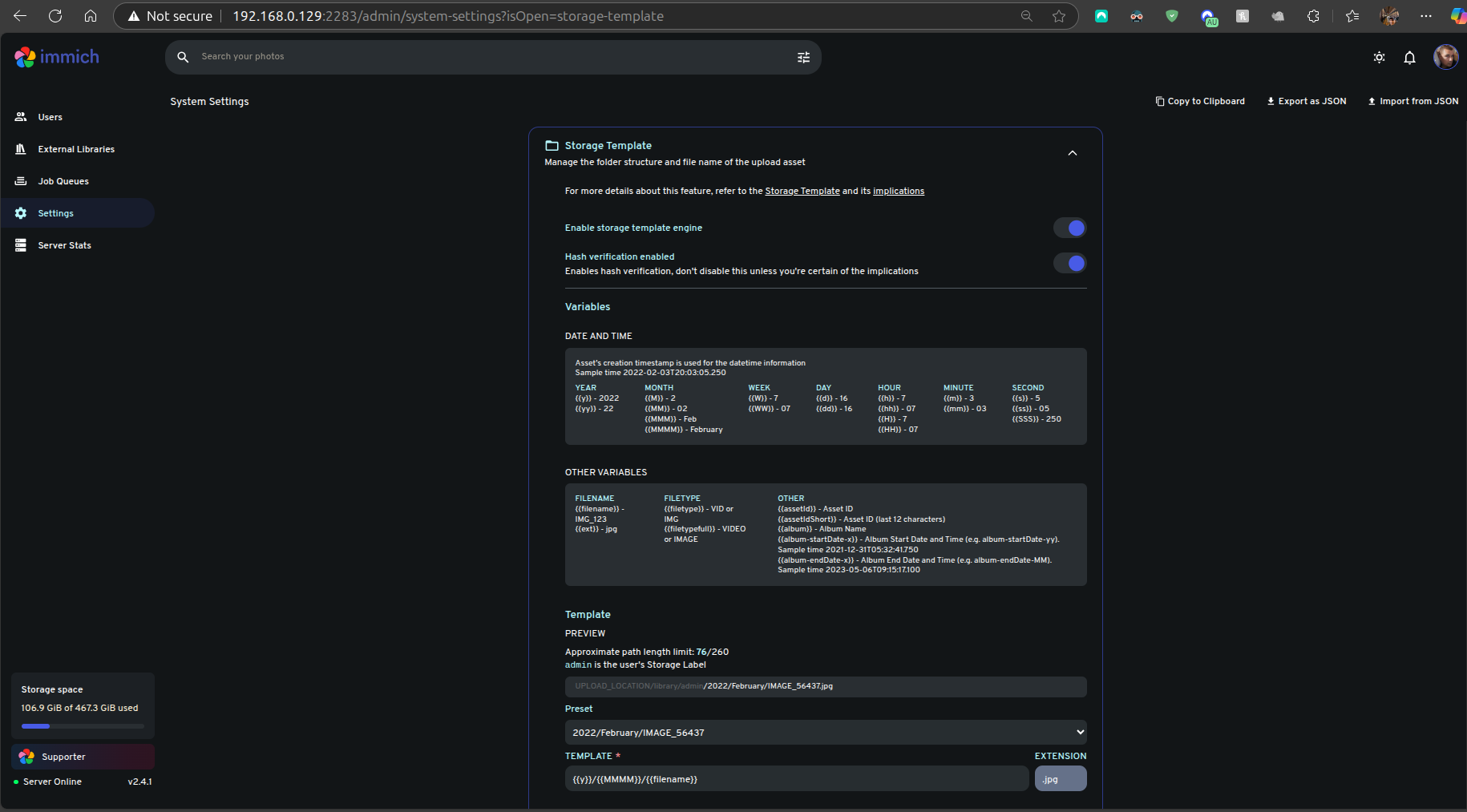1467x812 pixels.
Task: Click the Settings gear in the sidebar
Action: click(55, 213)
